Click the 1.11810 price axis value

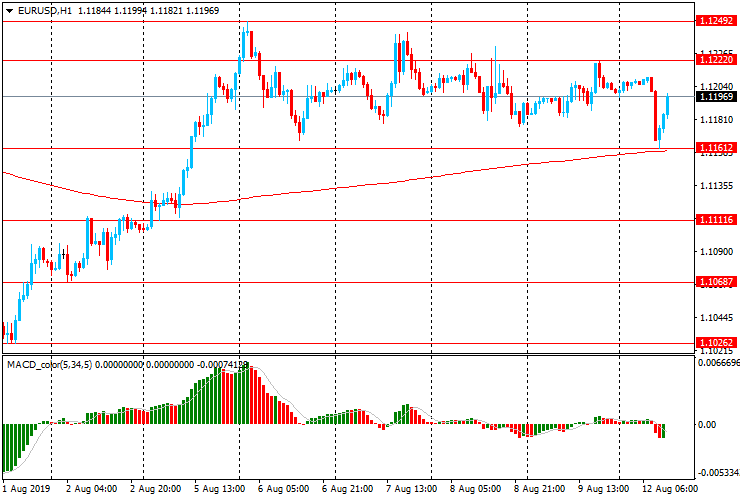pyautogui.click(x=716, y=120)
